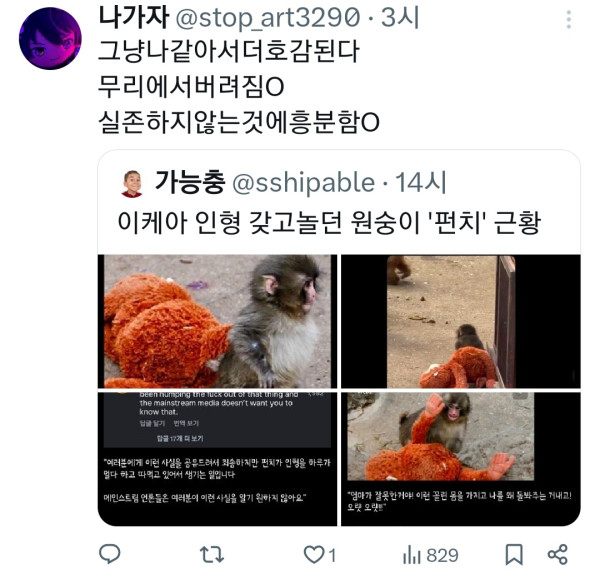Open the three-dot more options menu
Screen dimensions: 600x578
pos(569,19)
